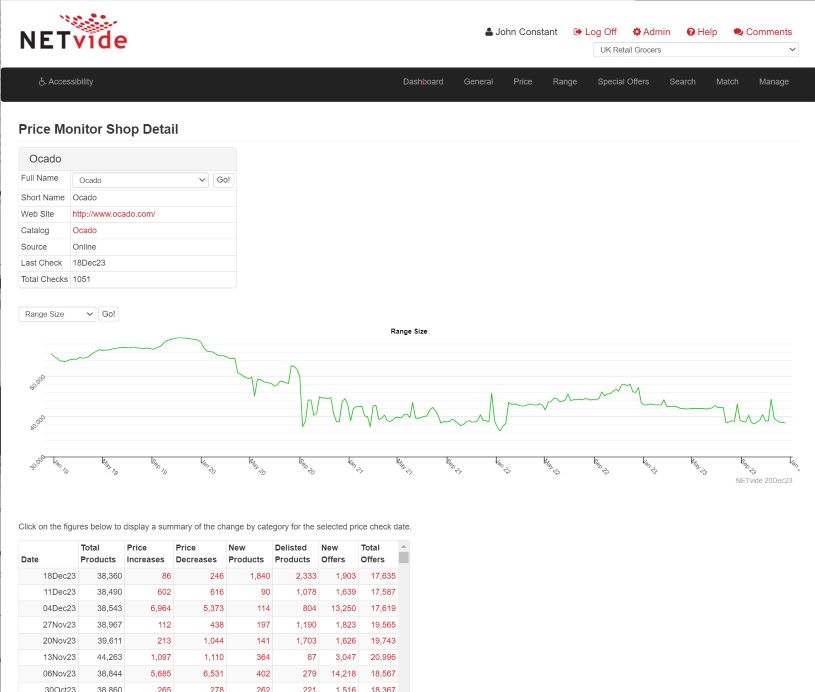Click Go! button next to Full Name

coord(224,180)
